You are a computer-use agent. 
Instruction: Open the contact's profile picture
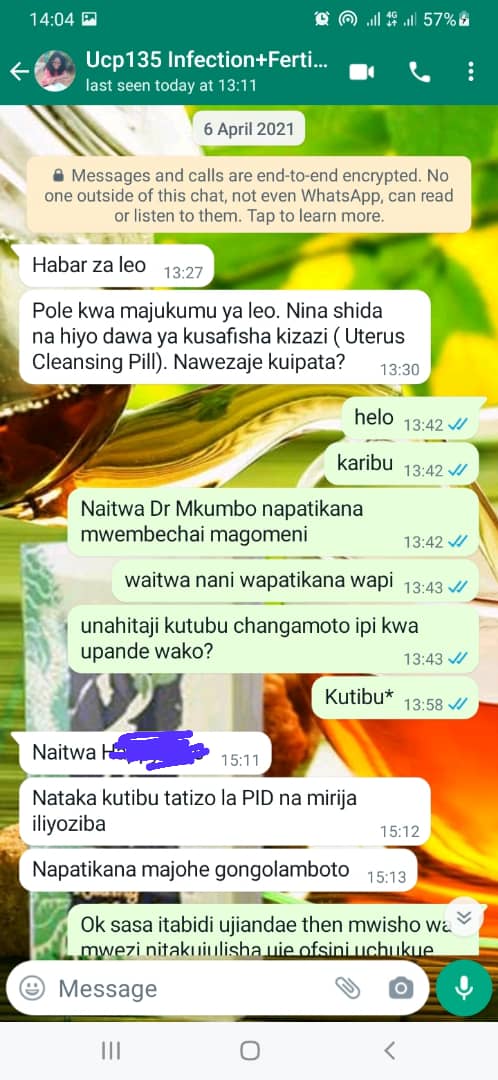(x=55, y=71)
